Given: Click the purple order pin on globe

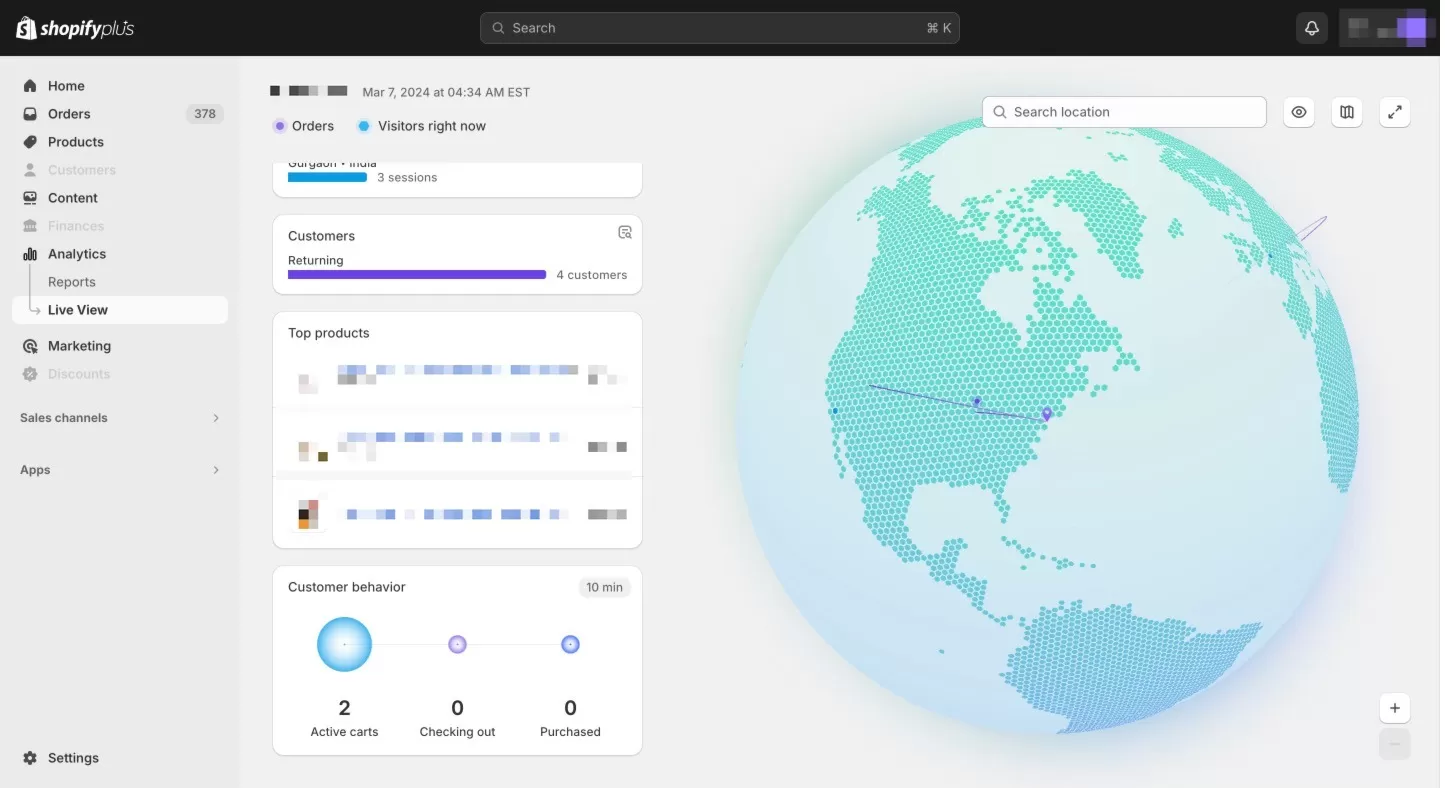Looking at the screenshot, I should pyautogui.click(x=1047, y=414).
